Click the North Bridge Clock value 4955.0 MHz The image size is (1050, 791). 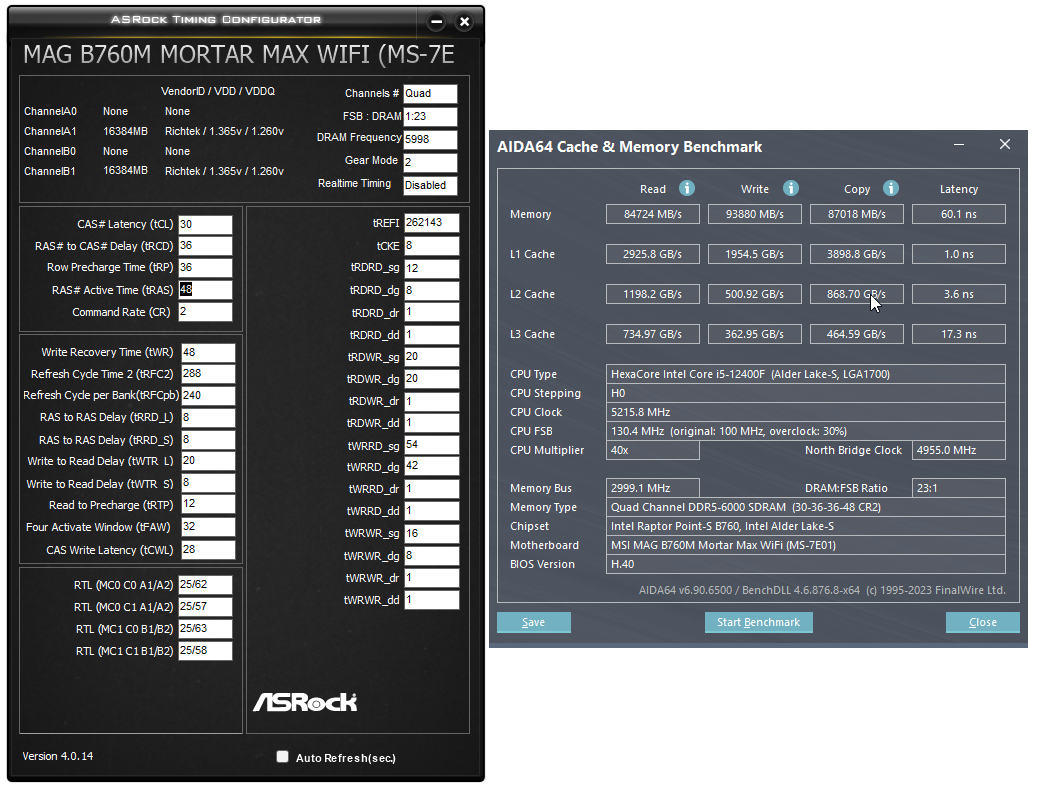959,450
